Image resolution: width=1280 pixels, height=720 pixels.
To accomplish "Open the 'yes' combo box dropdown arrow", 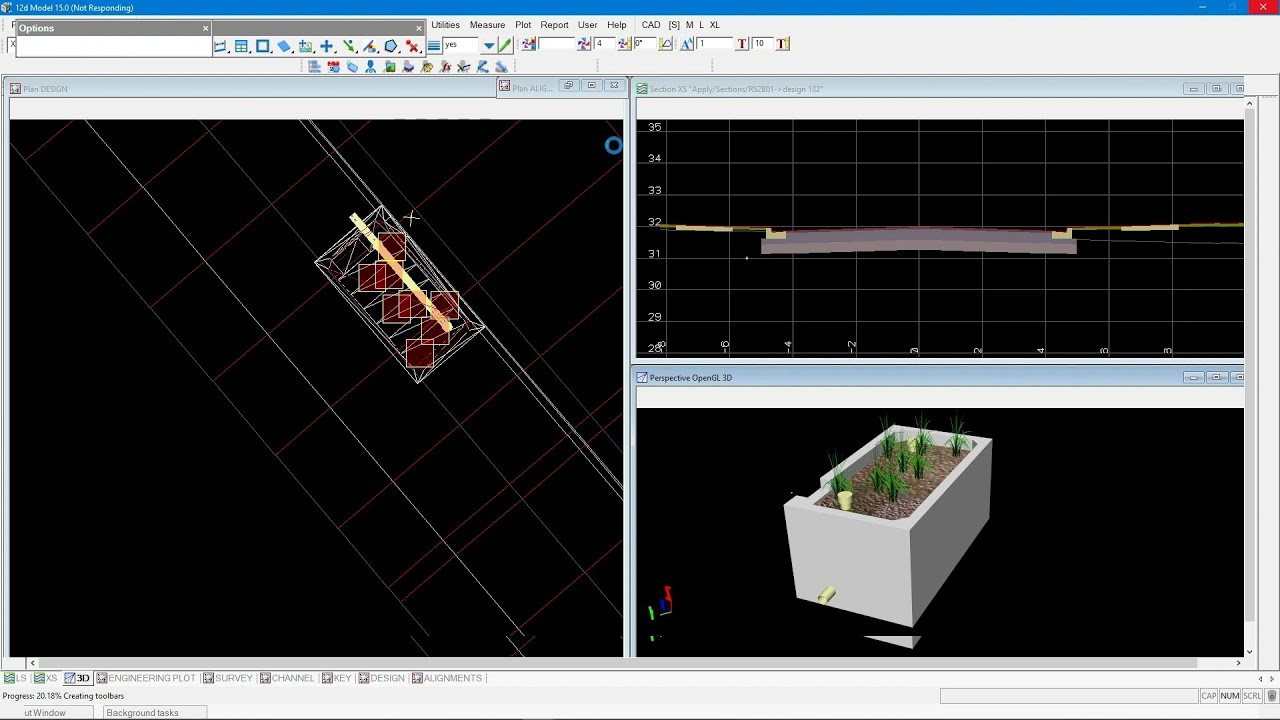I will (x=489, y=45).
